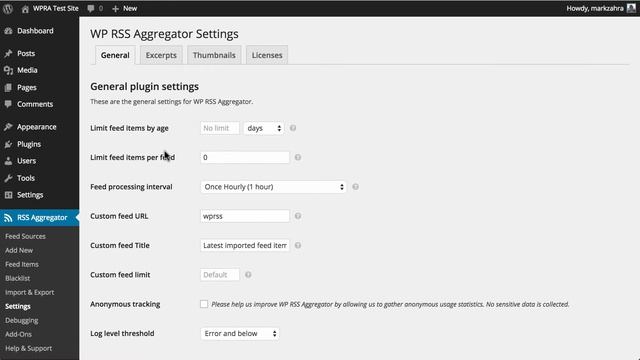Click New in the admin bar
The image size is (640, 360).
click(x=130, y=8)
